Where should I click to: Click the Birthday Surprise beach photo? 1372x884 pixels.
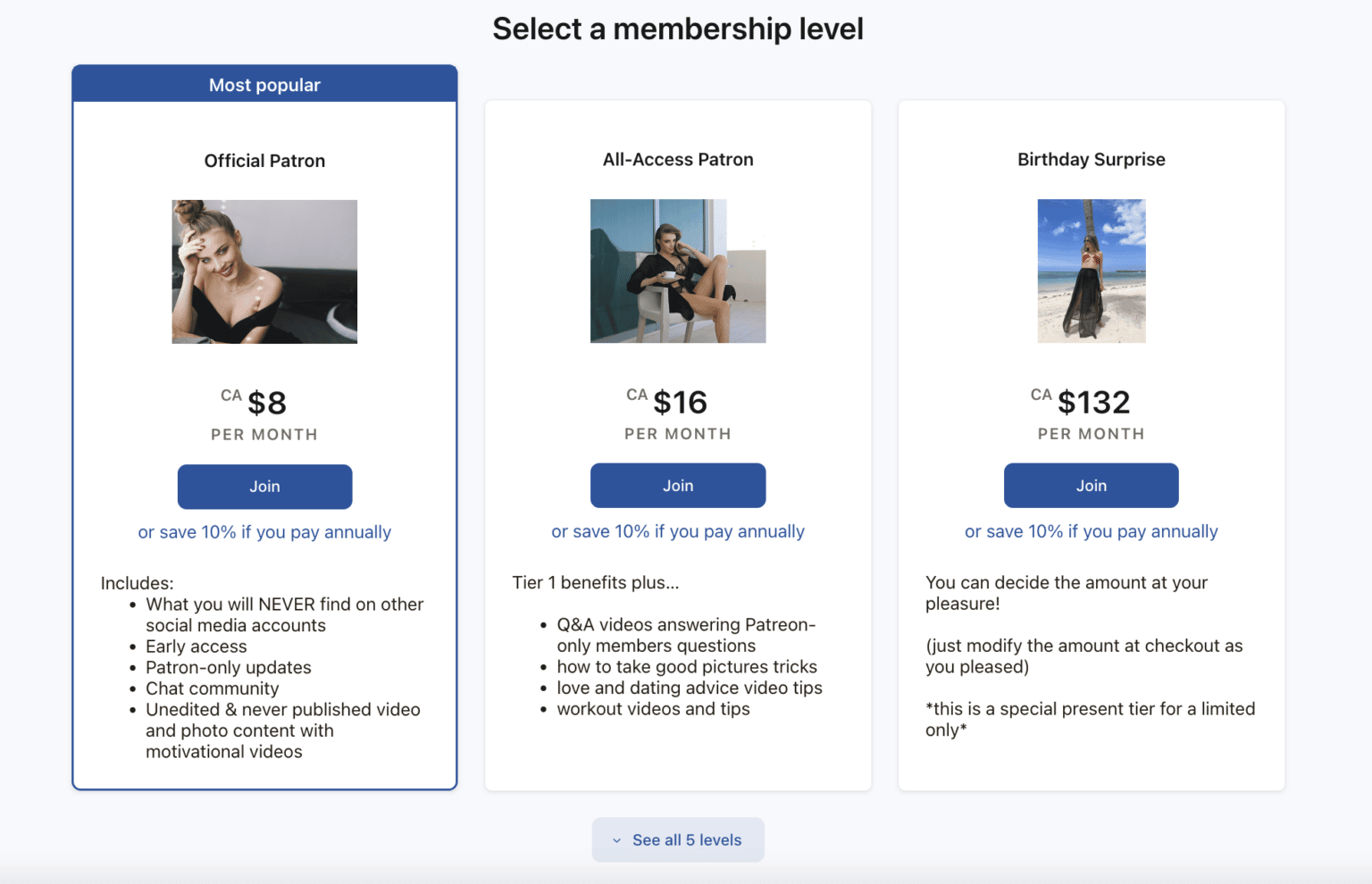click(x=1091, y=271)
